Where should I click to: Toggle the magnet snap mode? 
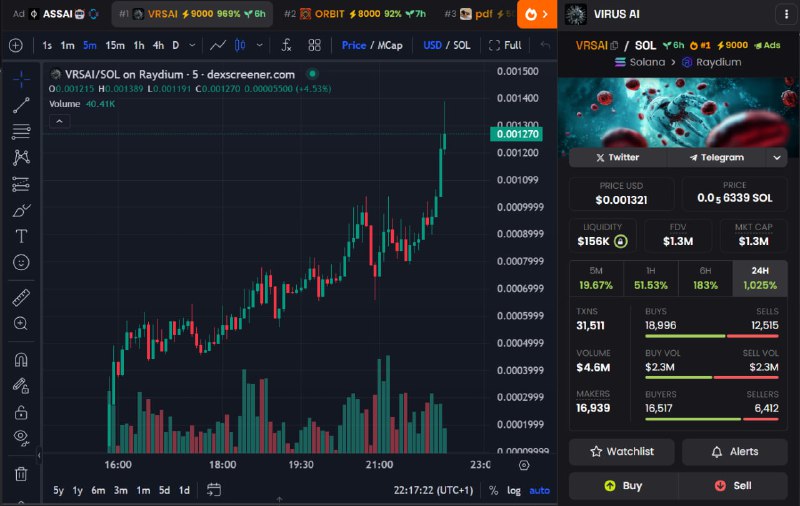click(21, 360)
